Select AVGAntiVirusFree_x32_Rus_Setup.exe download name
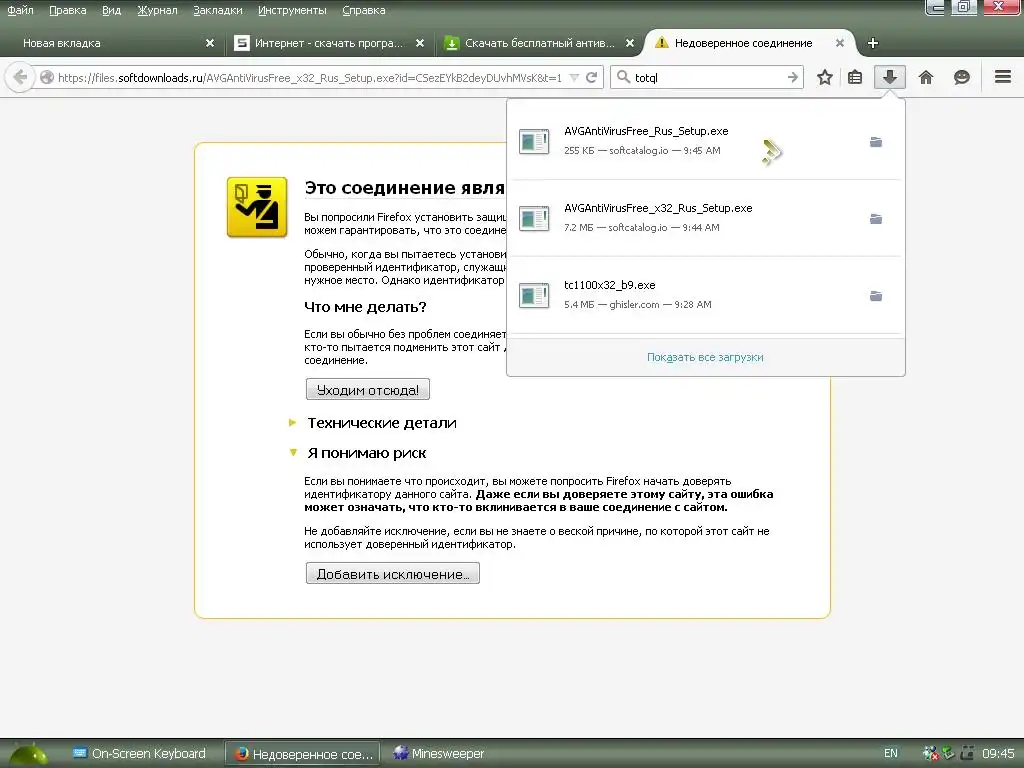Image resolution: width=1024 pixels, height=768 pixels. [658, 208]
